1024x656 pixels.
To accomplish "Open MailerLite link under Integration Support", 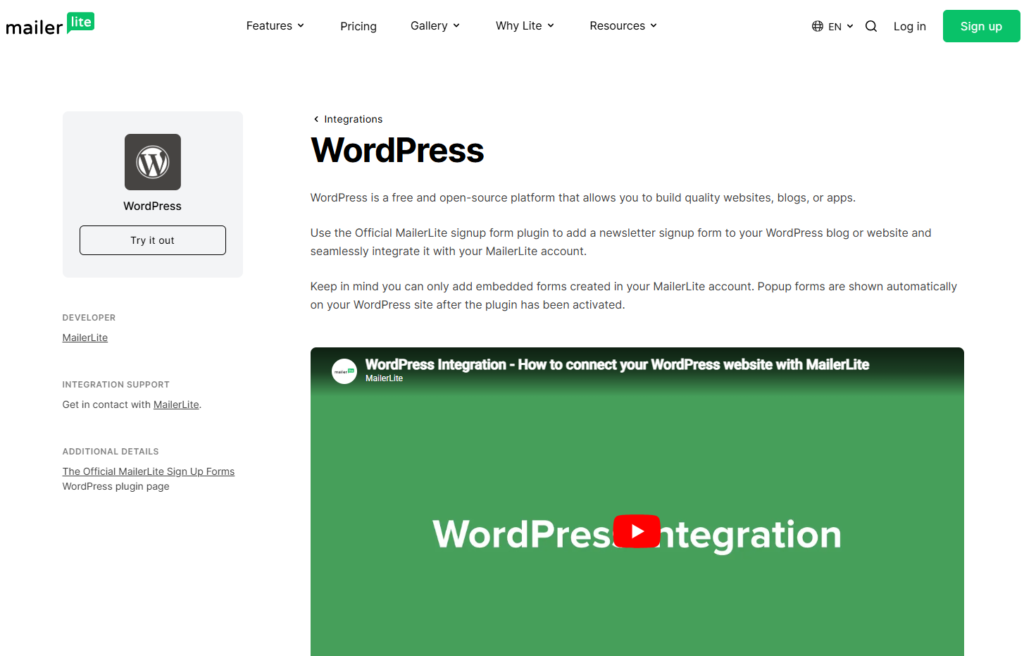I will tap(176, 404).
